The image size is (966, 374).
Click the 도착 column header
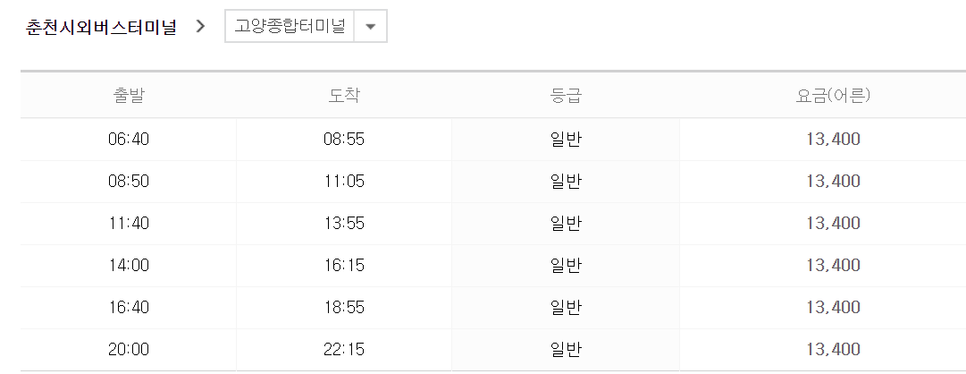pos(344,96)
